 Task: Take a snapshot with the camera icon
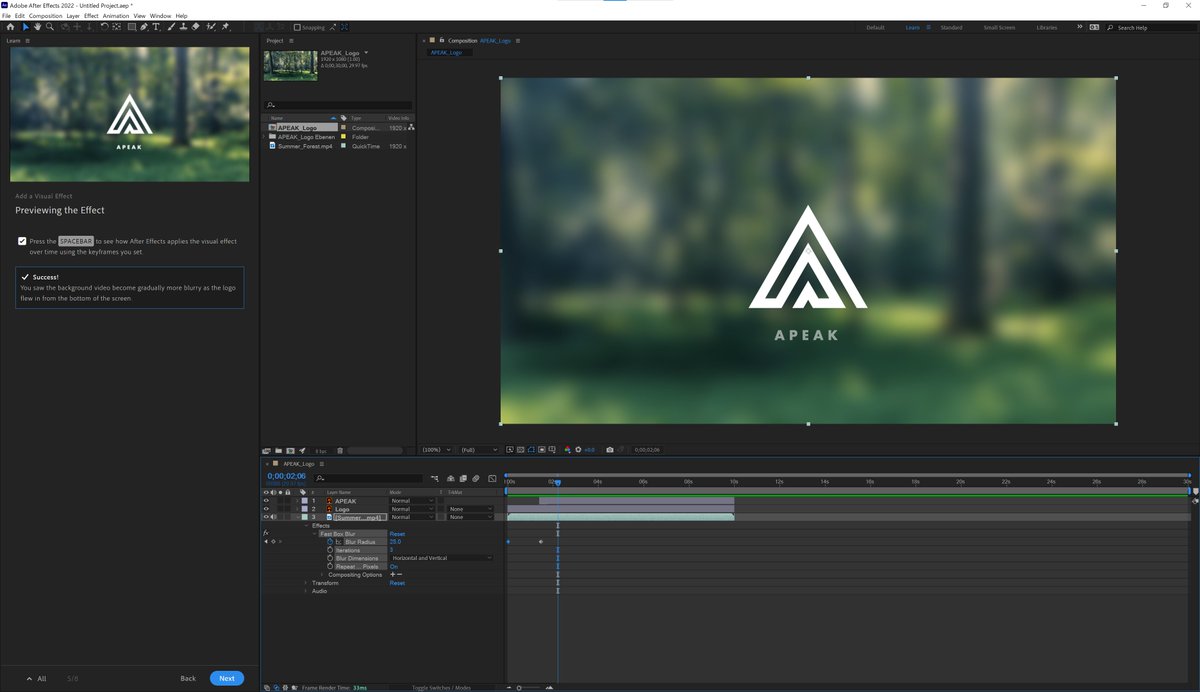609,450
